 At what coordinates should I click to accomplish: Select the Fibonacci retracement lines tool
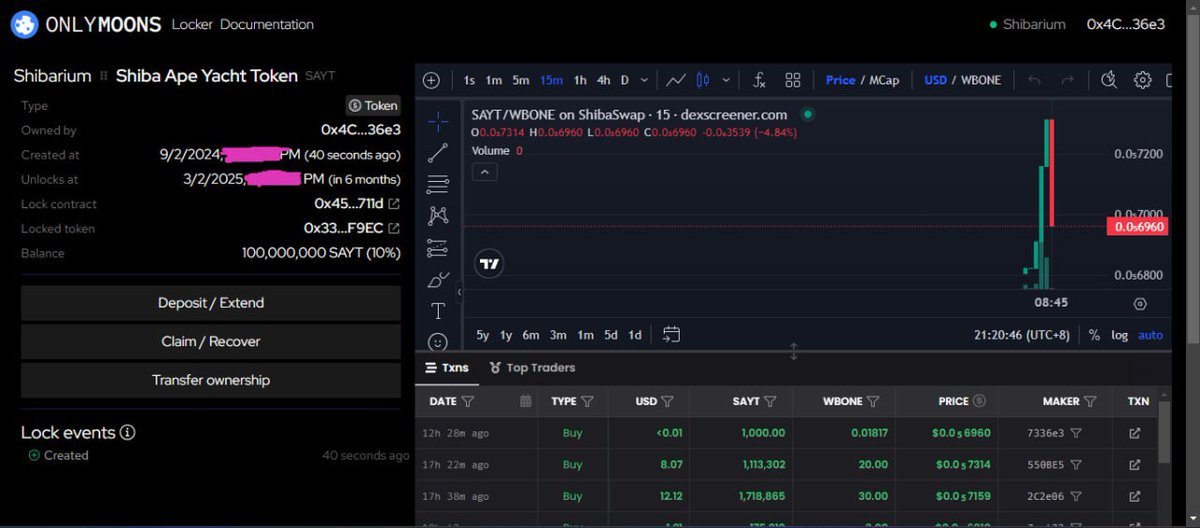tap(438, 184)
